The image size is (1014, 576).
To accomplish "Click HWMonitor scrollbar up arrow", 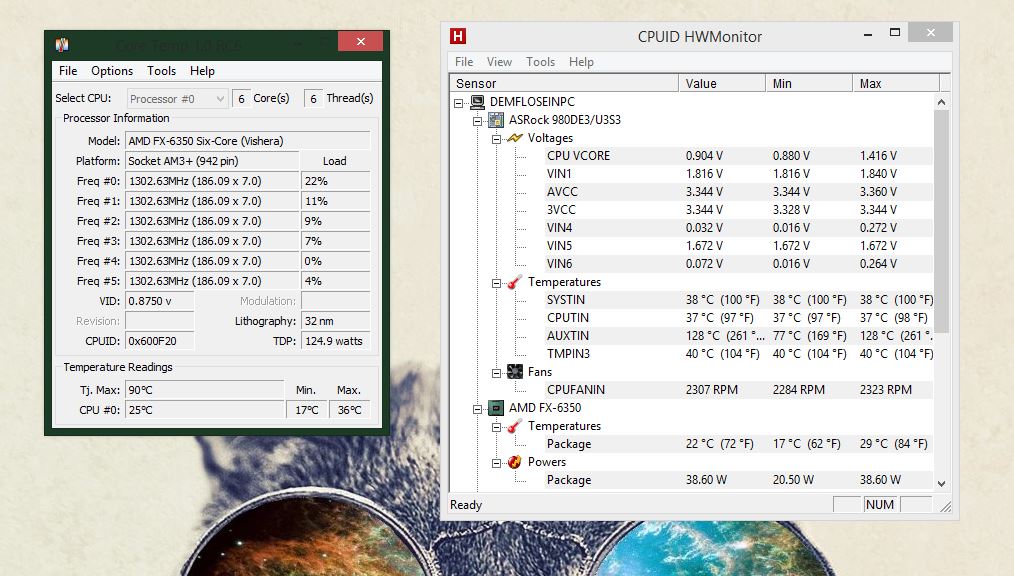I will click(942, 102).
